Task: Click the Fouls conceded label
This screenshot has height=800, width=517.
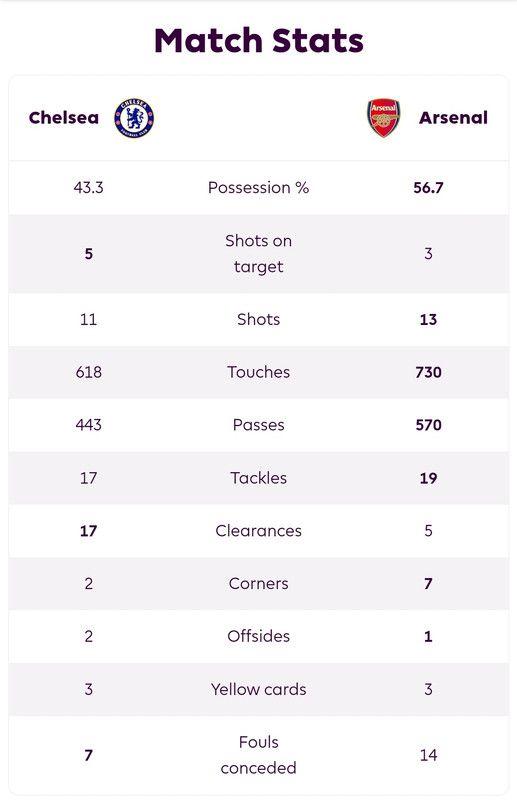Action: (x=258, y=755)
